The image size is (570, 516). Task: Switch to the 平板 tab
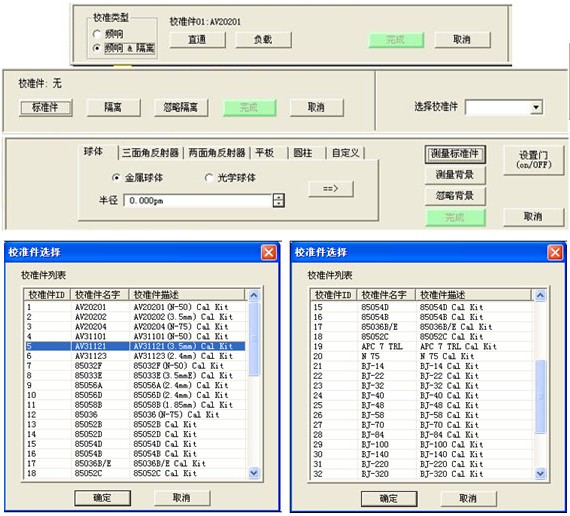click(x=265, y=153)
